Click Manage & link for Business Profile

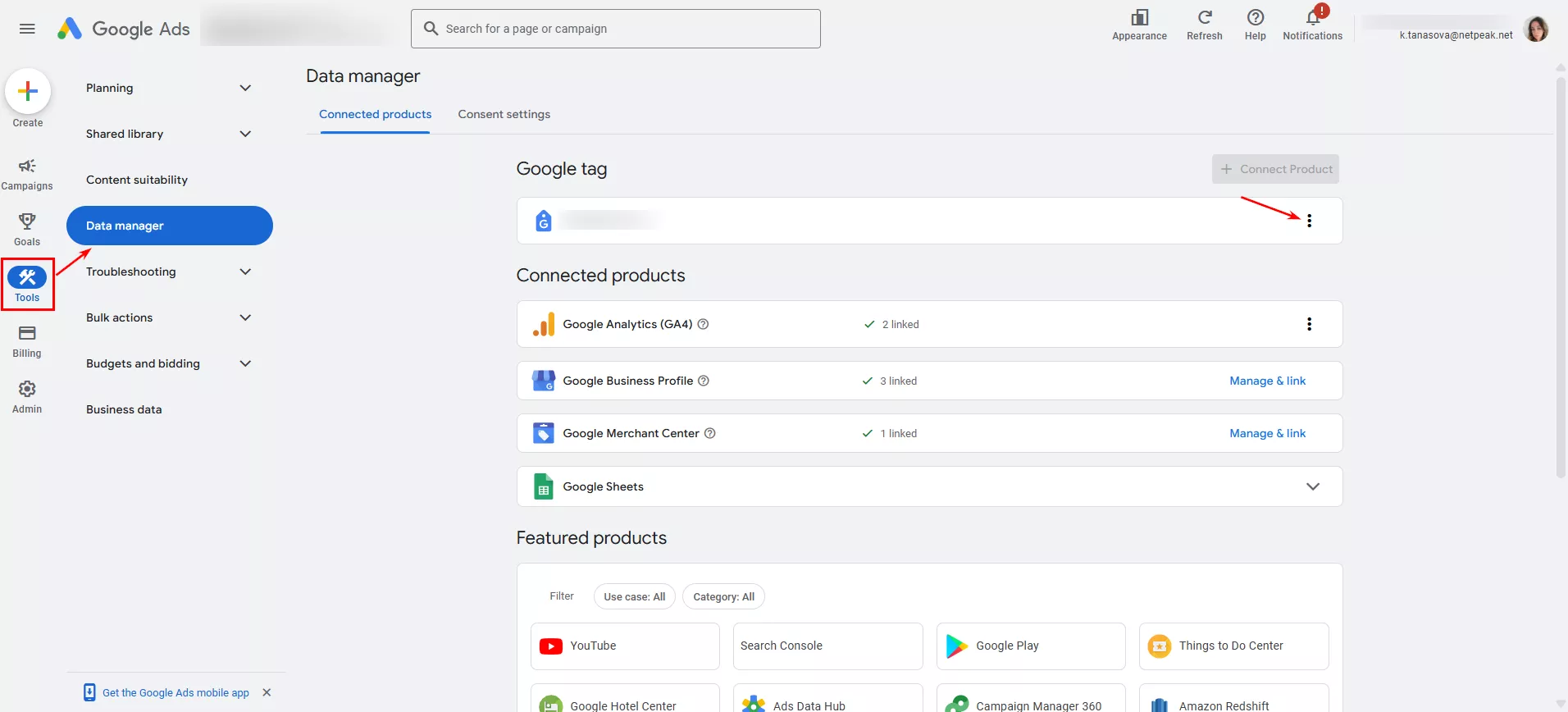click(1268, 381)
